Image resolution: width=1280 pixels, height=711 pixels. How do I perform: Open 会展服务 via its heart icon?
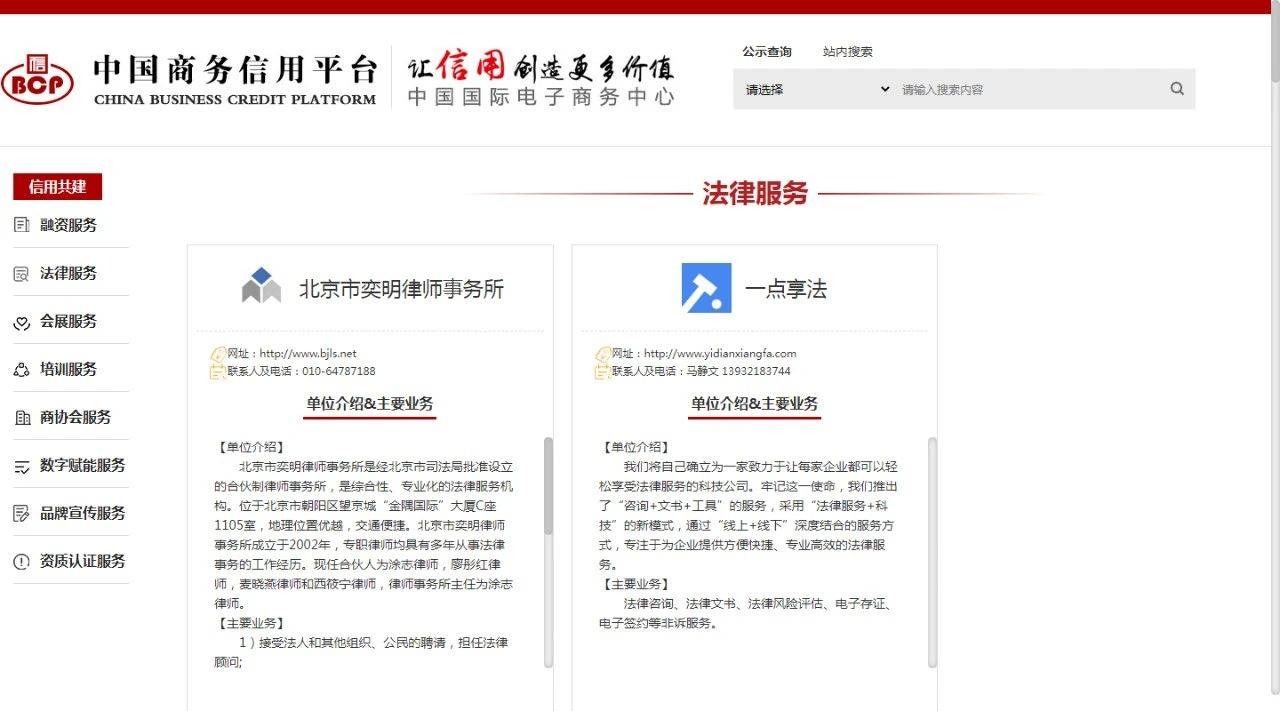(20, 320)
